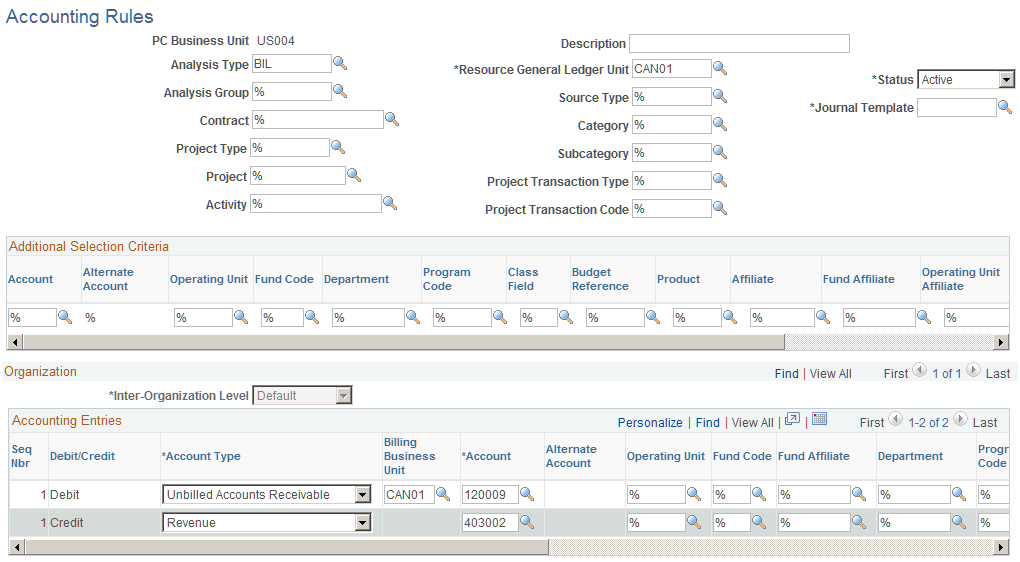Look up account 120009 in Debit row
Screen dimensions: 1020x562
click(x=527, y=494)
